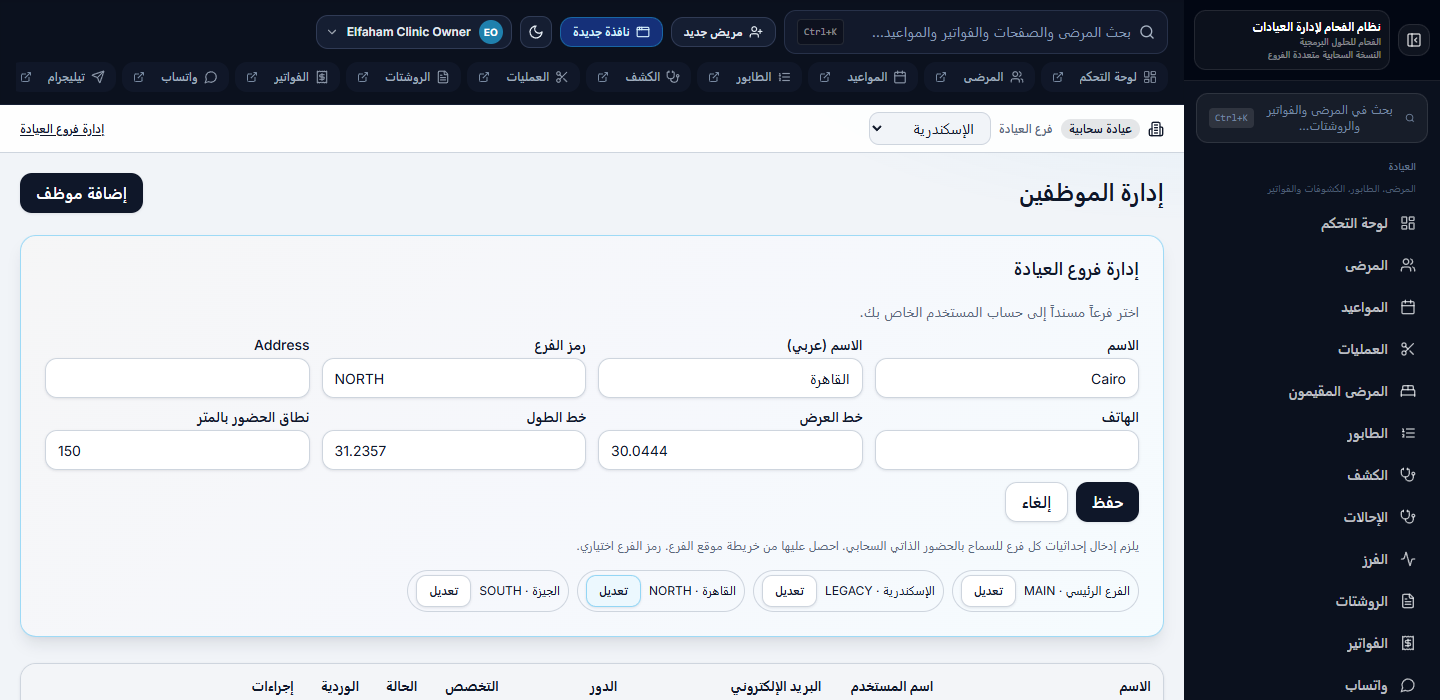Click the top bar تيليجرام shortcut
This screenshot has height=700, width=1440.
pyautogui.click(x=77, y=77)
